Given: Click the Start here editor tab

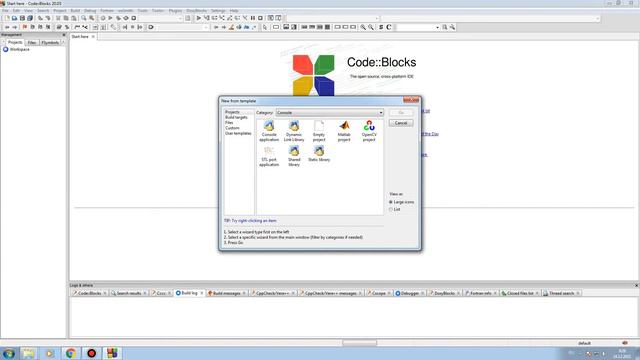Looking at the screenshot, I should [80, 37].
